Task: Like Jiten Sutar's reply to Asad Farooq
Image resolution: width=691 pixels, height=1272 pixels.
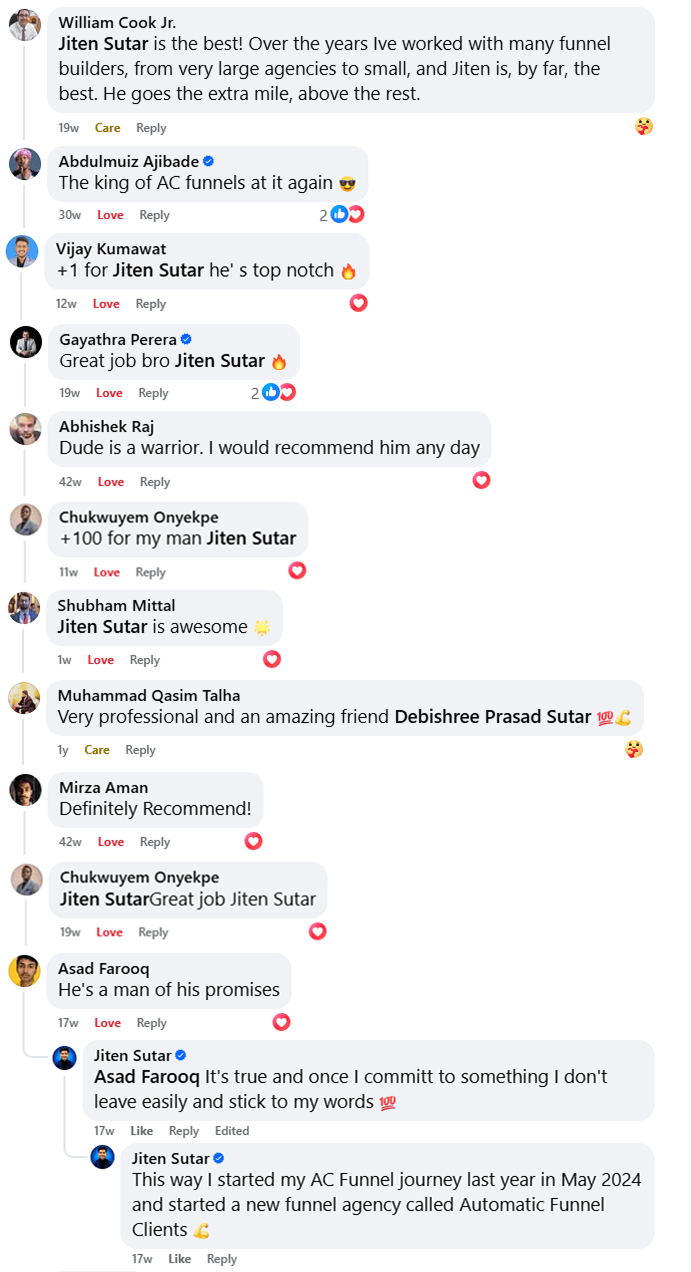Action: 142,1131
